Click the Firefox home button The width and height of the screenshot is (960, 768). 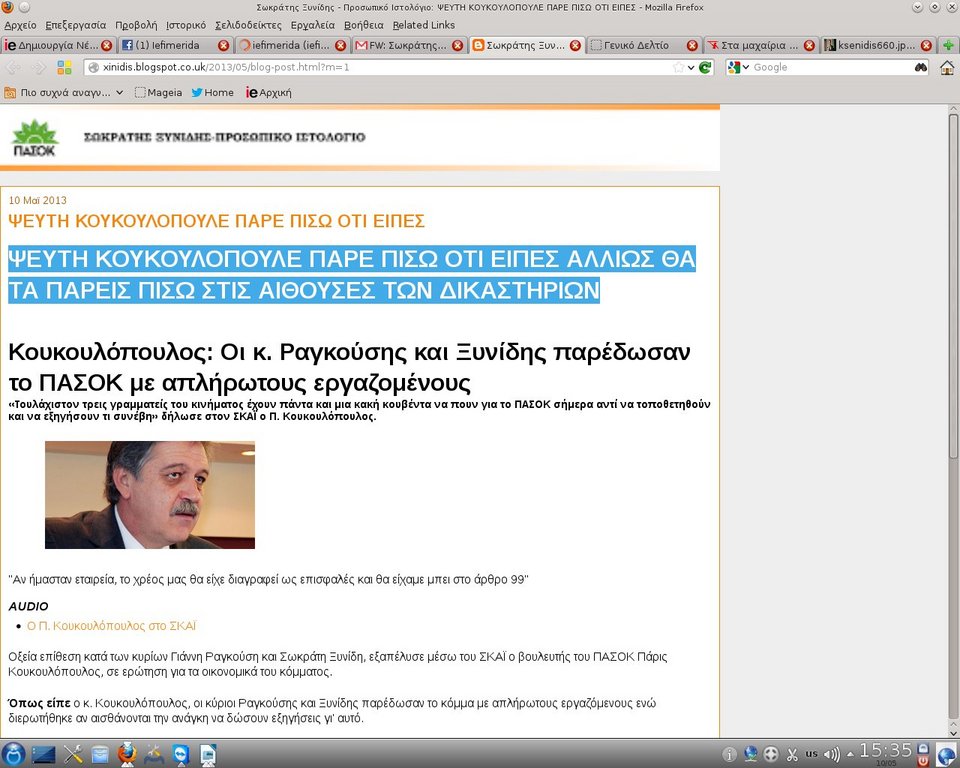point(946,67)
